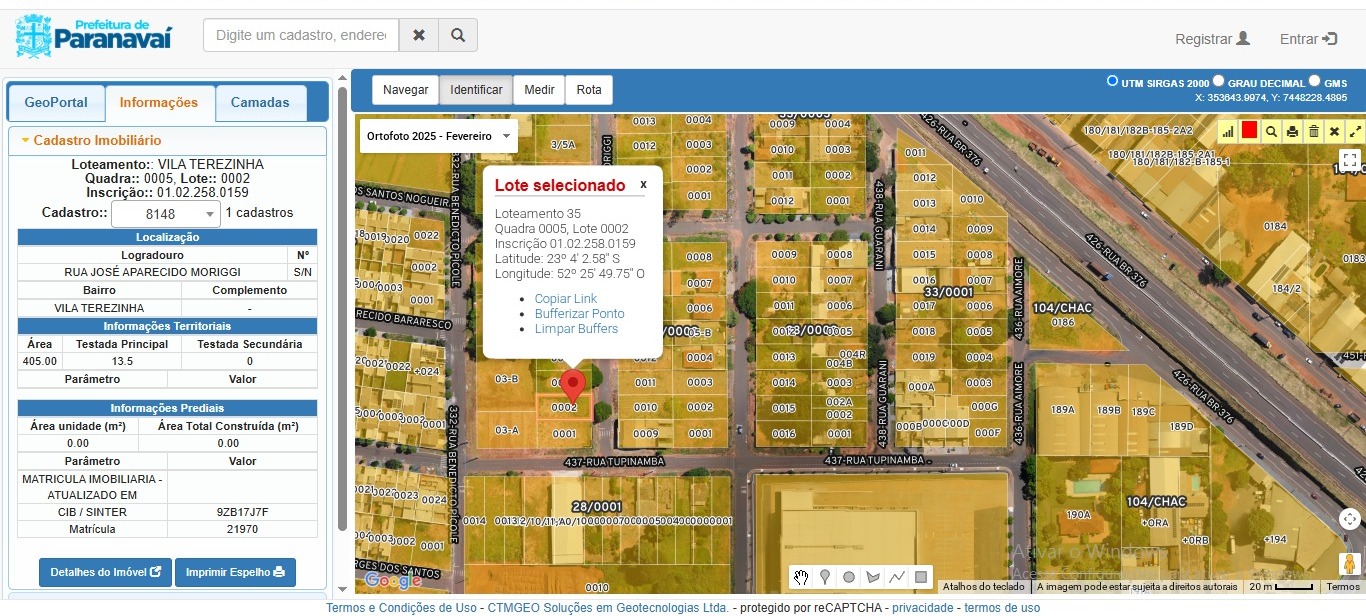This screenshot has width=1366, height=616.
Task: Click the Detalhes do Imóvel button
Action: pos(105,572)
